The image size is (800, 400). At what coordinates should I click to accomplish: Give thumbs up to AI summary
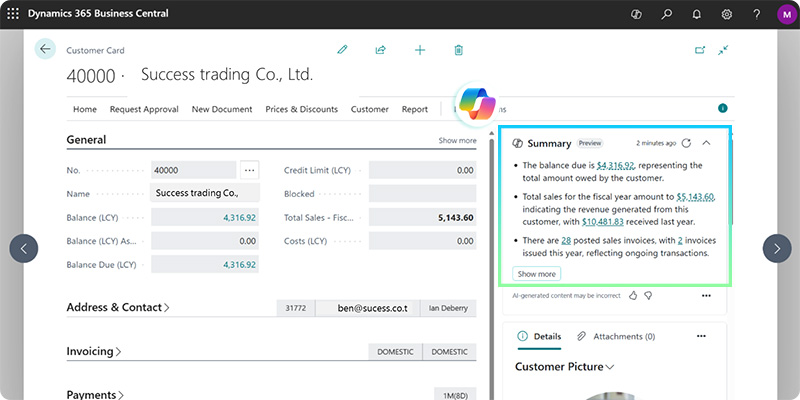(632, 296)
